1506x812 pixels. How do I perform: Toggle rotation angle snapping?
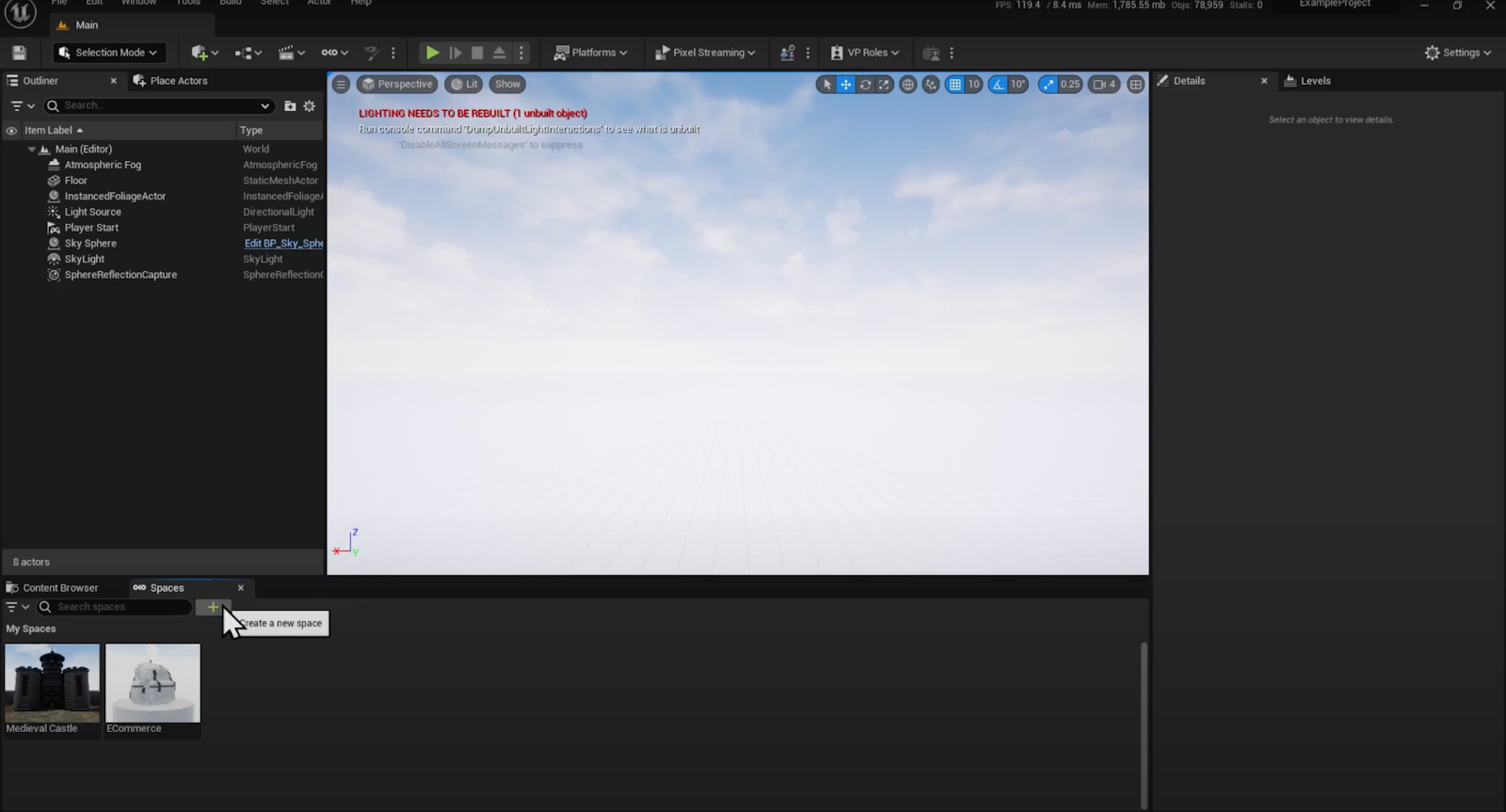coord(998,85)
